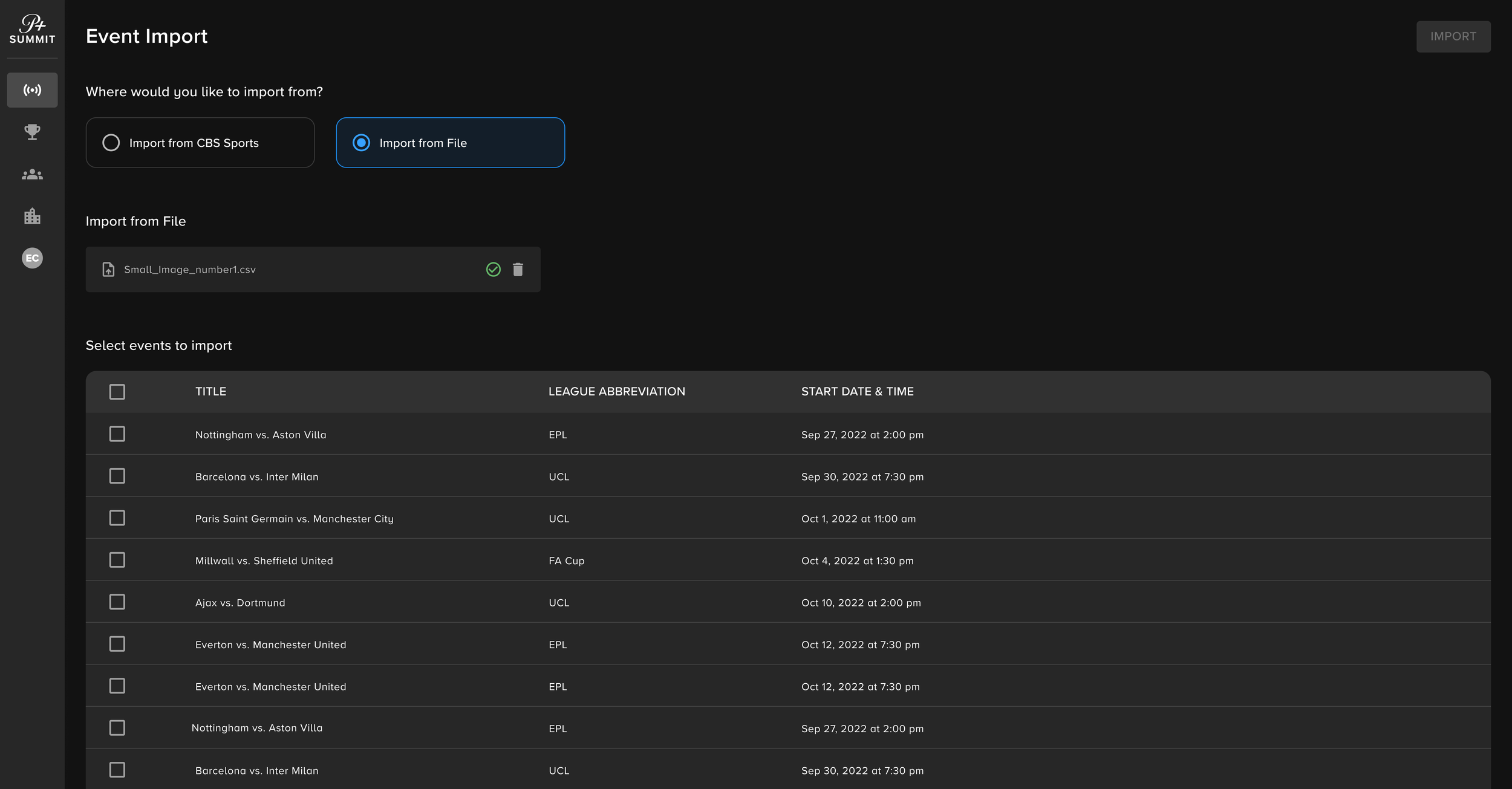
Task: Click the EC user avatar
Action: point(32,258)
